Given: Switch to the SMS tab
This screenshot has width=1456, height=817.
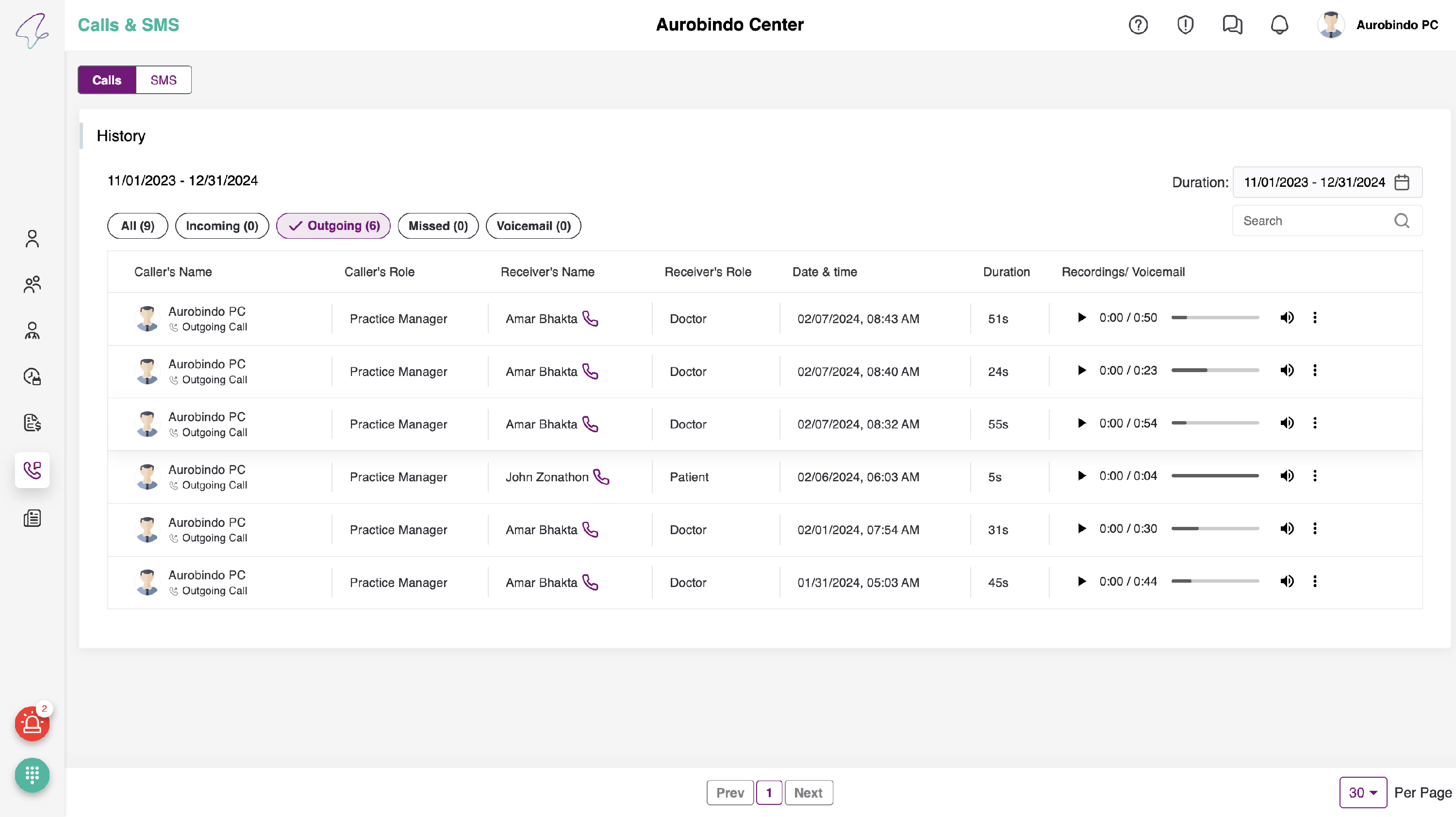Looking at the screenshot, I should (164, 80).
